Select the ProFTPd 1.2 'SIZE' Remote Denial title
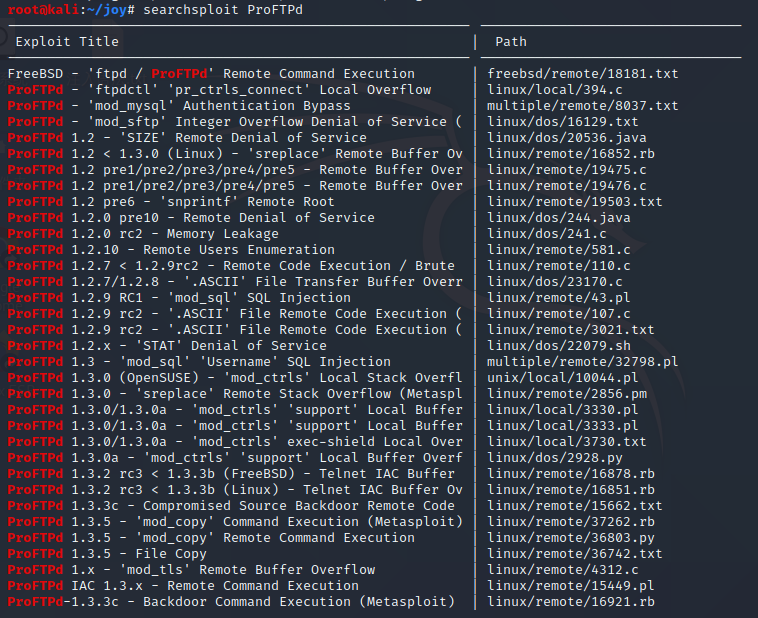758x618 pixels. pyautogui.click(x=187, y=137)
